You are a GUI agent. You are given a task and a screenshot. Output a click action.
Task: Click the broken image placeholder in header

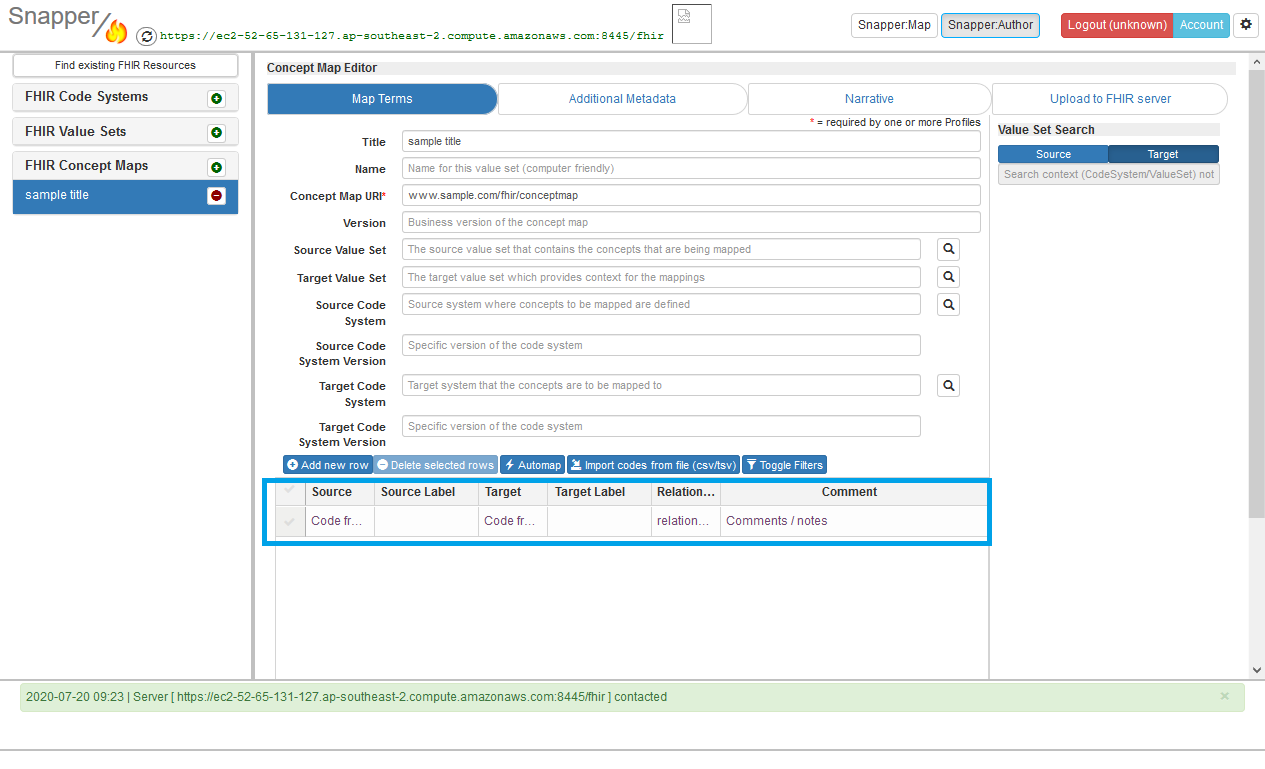[692, 24]
